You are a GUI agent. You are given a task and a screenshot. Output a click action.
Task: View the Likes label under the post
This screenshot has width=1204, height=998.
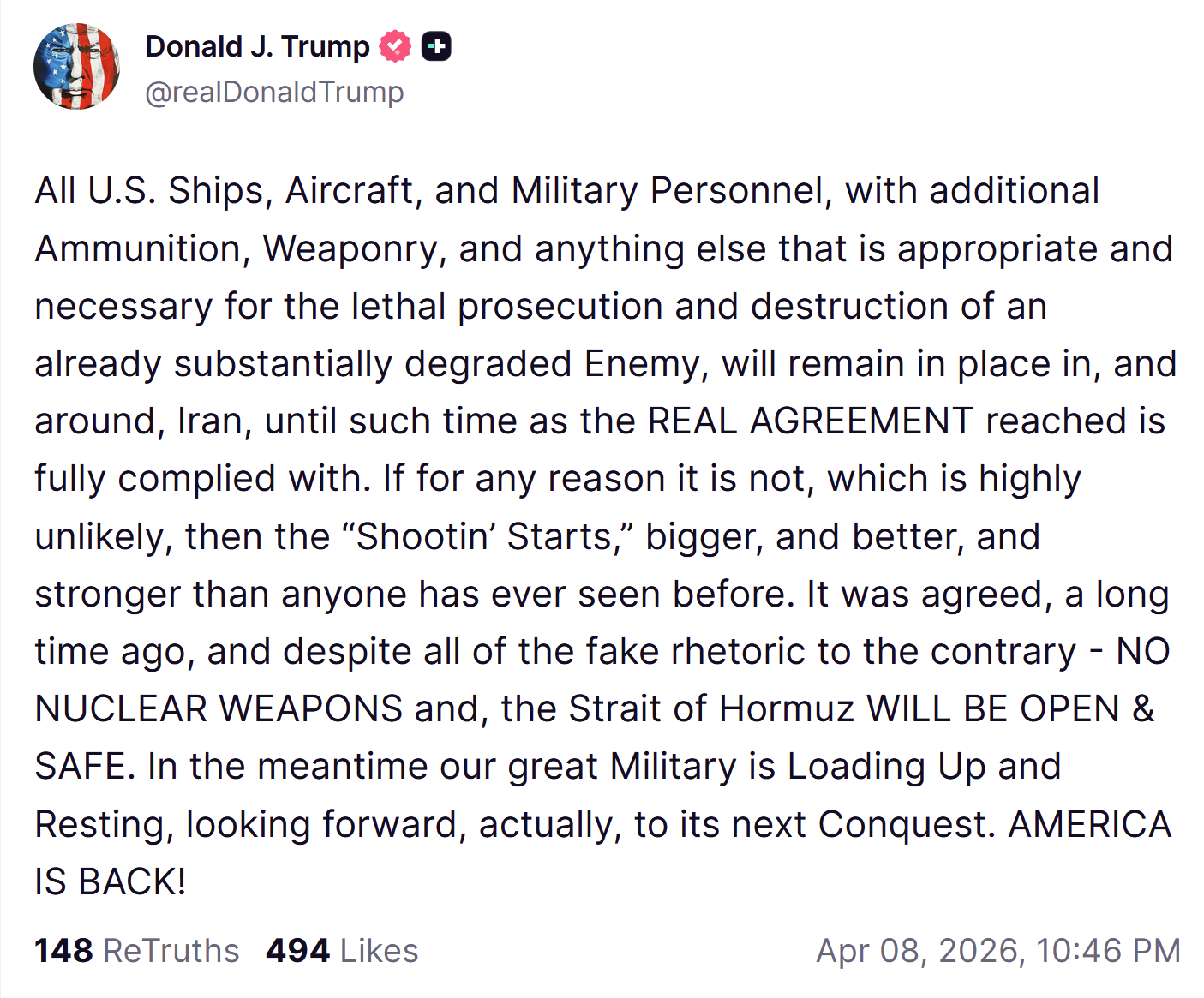[379, 951]
